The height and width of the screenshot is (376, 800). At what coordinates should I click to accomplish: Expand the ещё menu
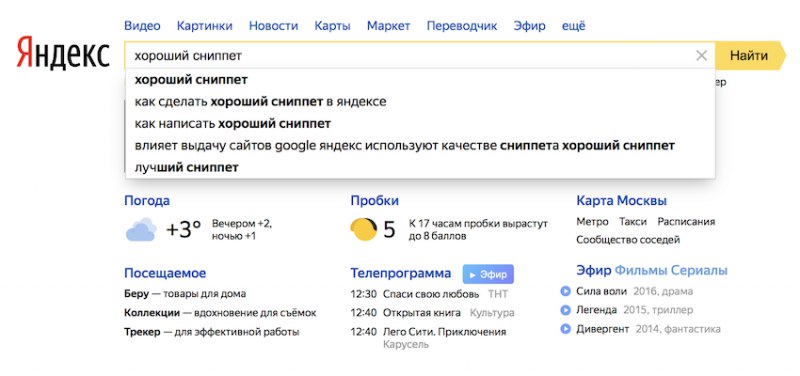573,26
